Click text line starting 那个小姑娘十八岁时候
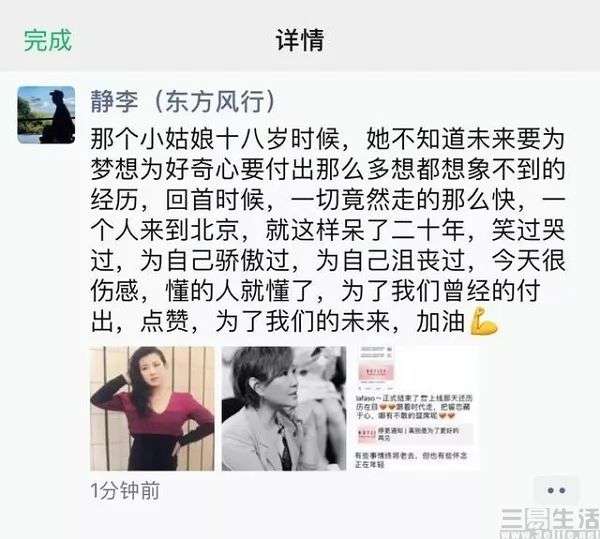The image size is (600, 539). coord(328,139)
